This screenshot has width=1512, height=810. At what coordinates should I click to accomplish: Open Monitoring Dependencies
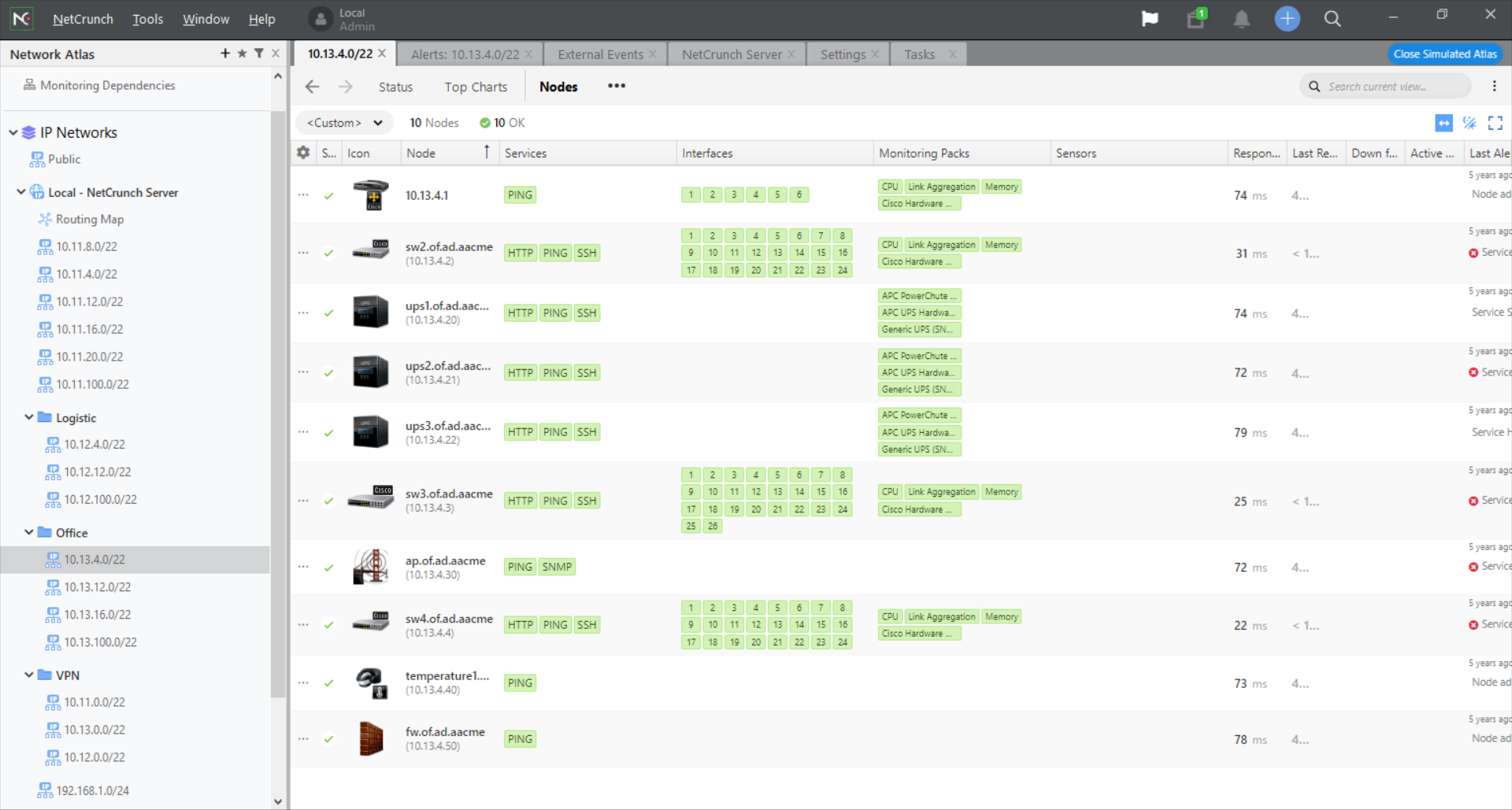(99, 85)
